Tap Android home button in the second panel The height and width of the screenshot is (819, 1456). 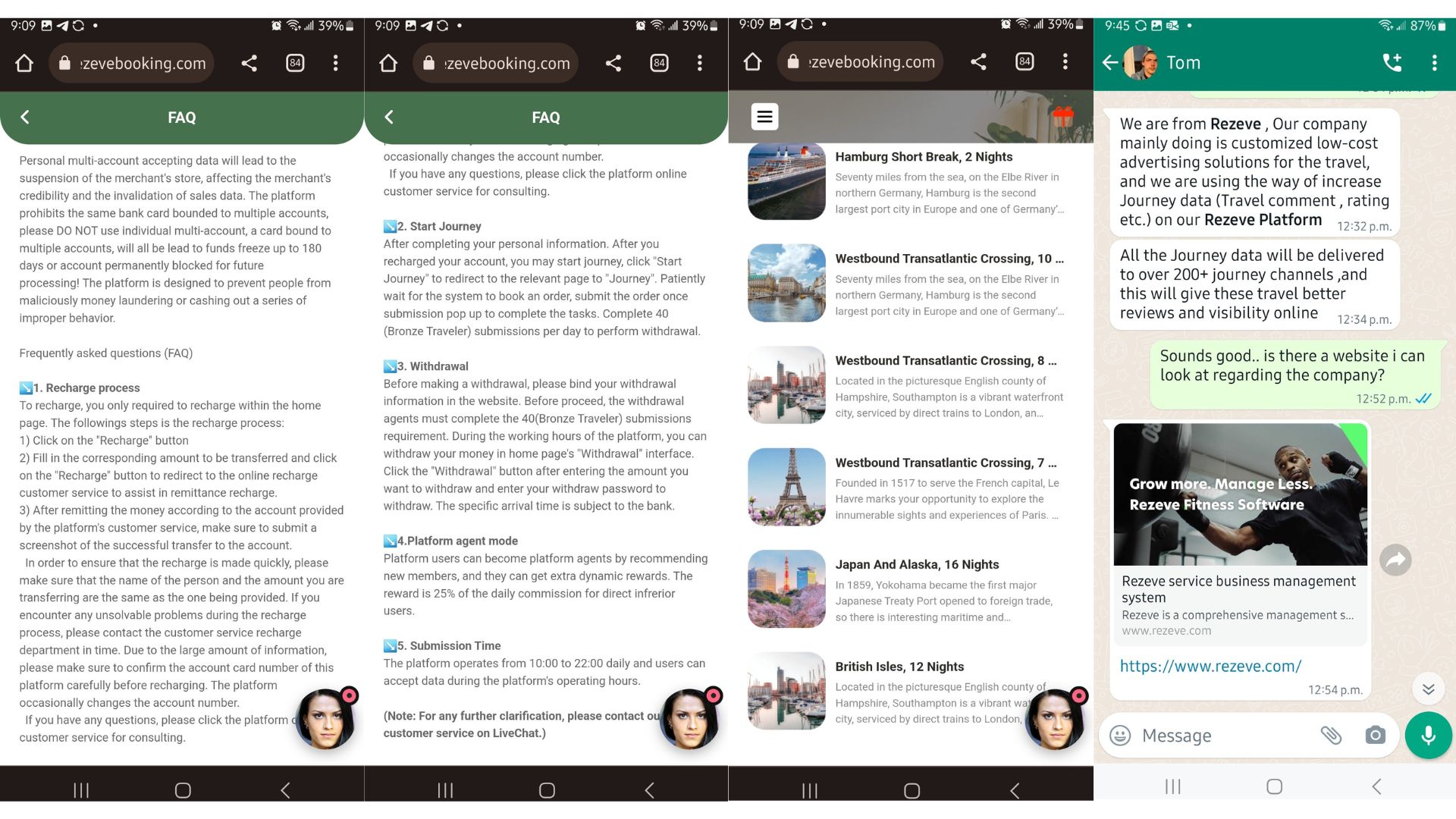point(547,790)
